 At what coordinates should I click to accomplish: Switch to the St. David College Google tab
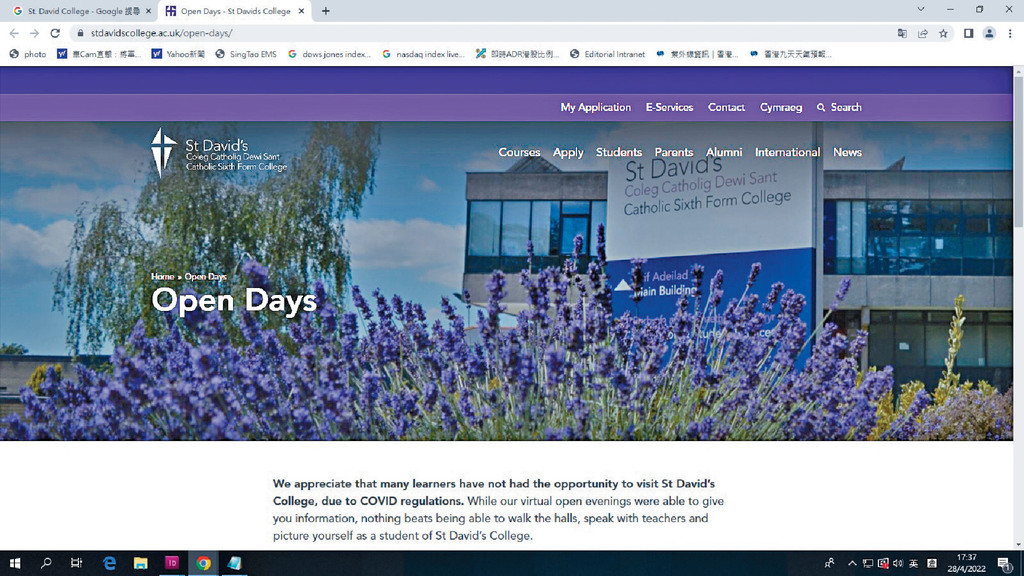coord(82,11)
